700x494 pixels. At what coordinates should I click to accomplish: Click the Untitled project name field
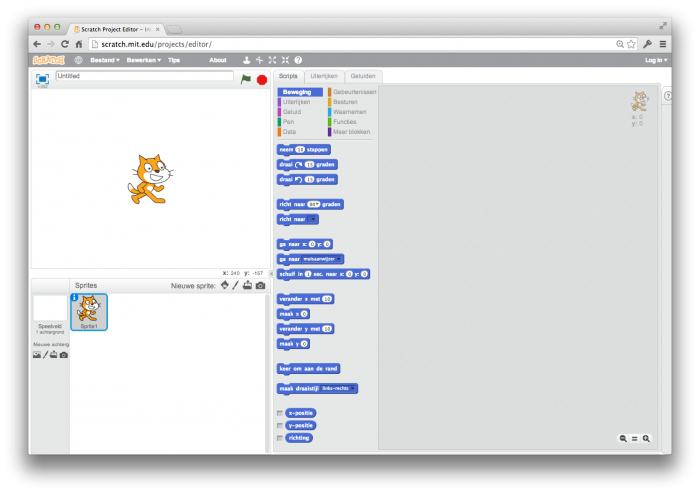point(144,76)
